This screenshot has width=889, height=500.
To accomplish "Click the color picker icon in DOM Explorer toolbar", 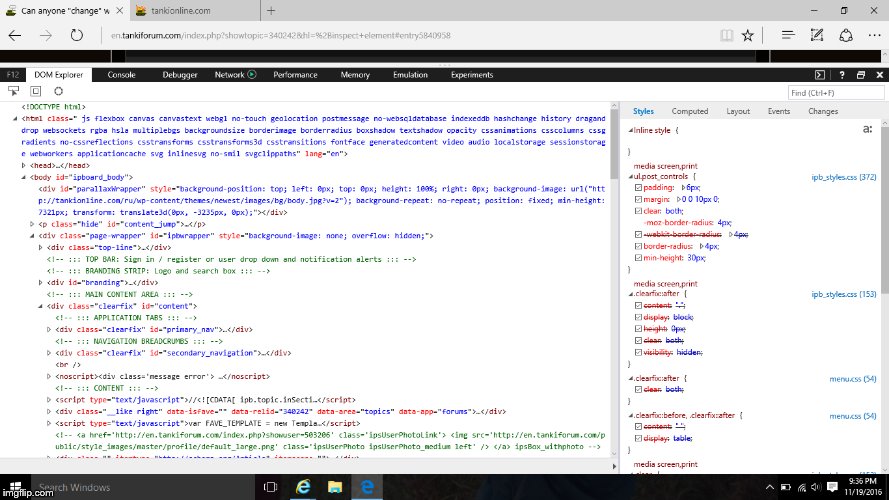I will (58, 92).
